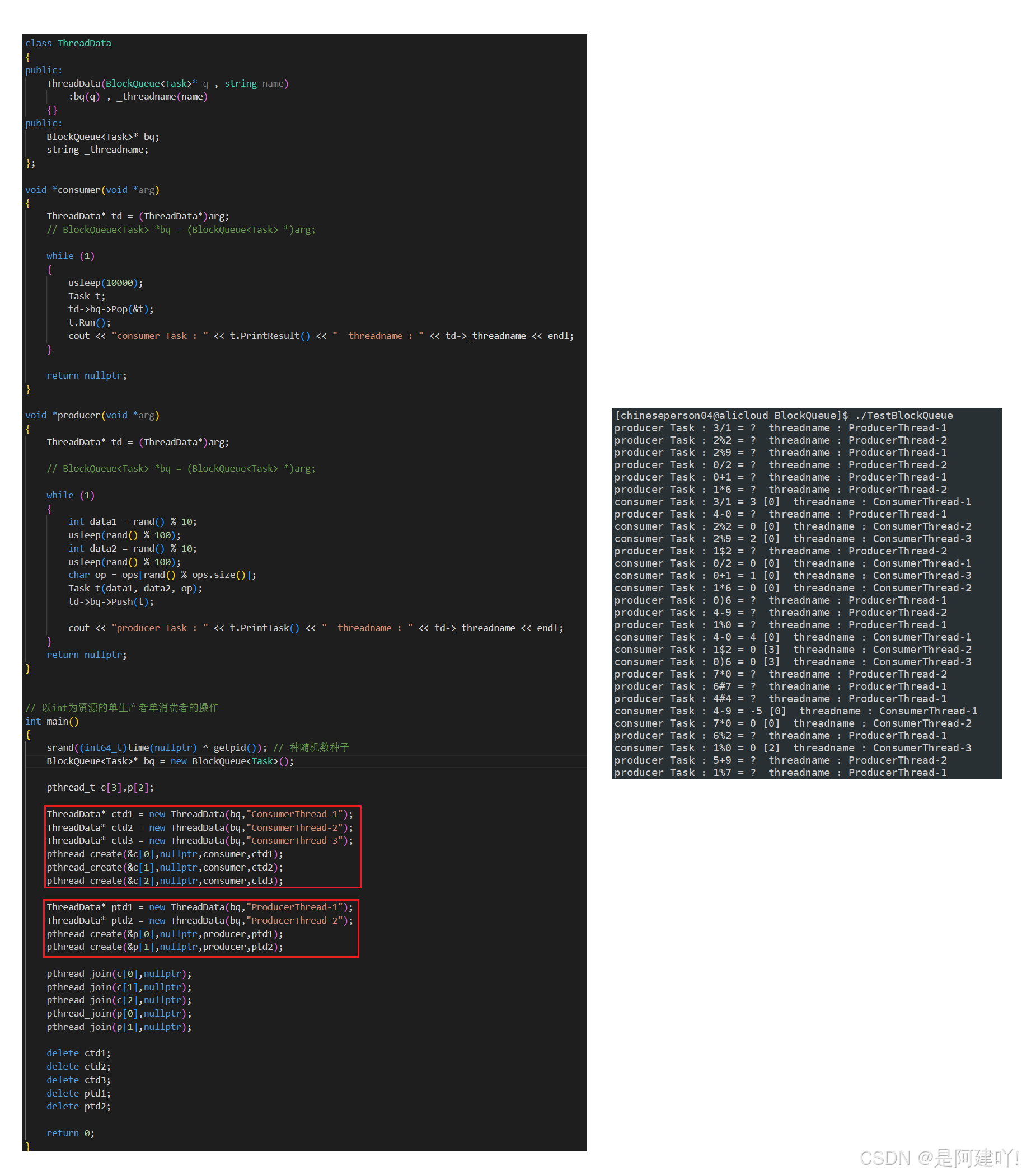Click the 'int data1 = rand() % 10;' line

(132, 522)
